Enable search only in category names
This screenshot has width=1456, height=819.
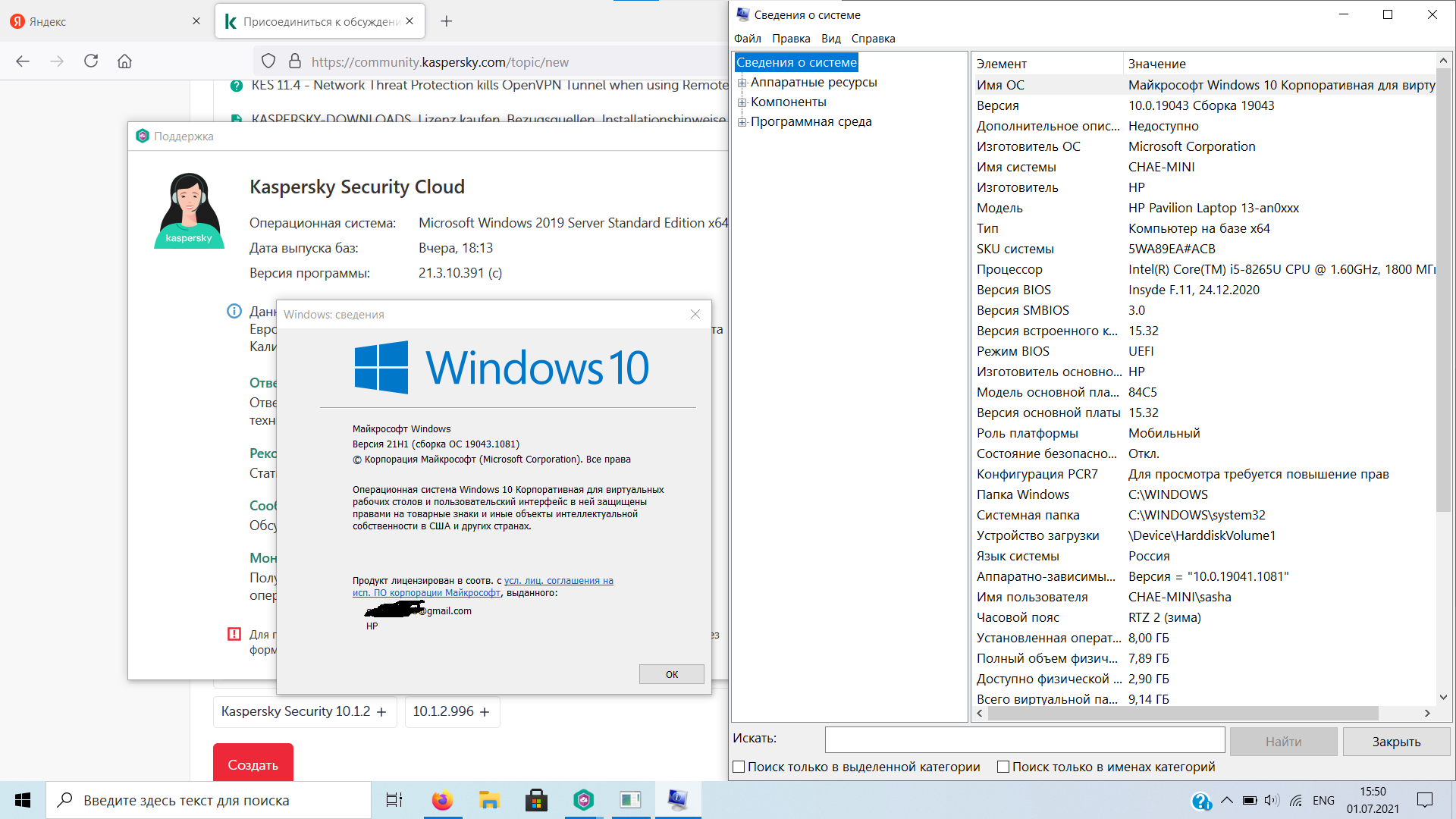coord(1003,767)
